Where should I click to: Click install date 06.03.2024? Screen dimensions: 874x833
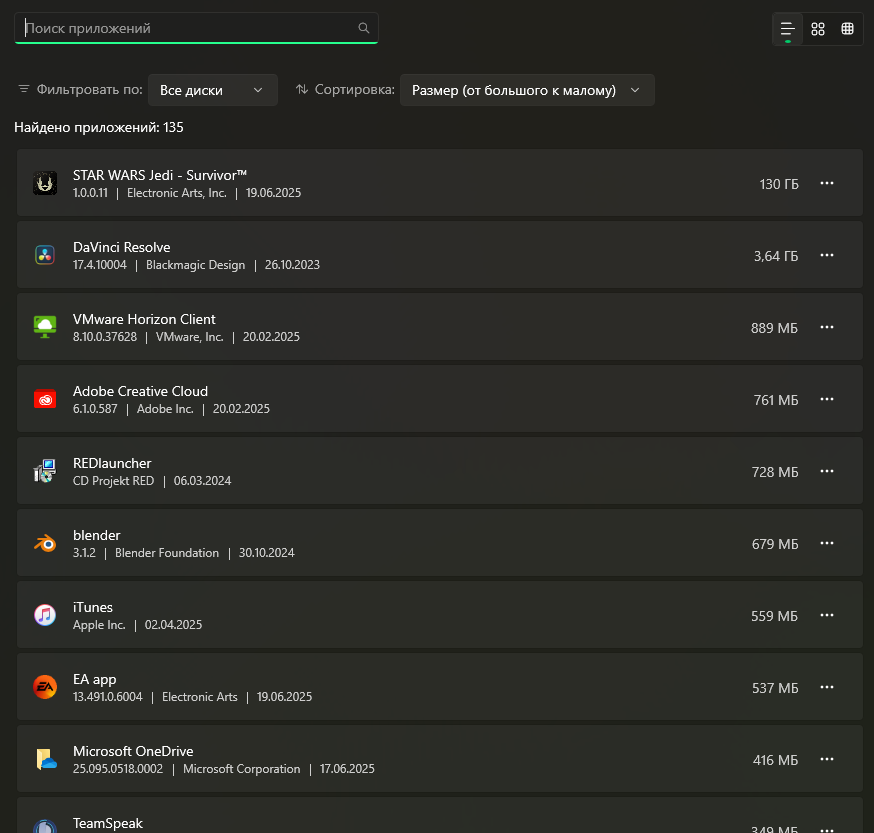202,481
